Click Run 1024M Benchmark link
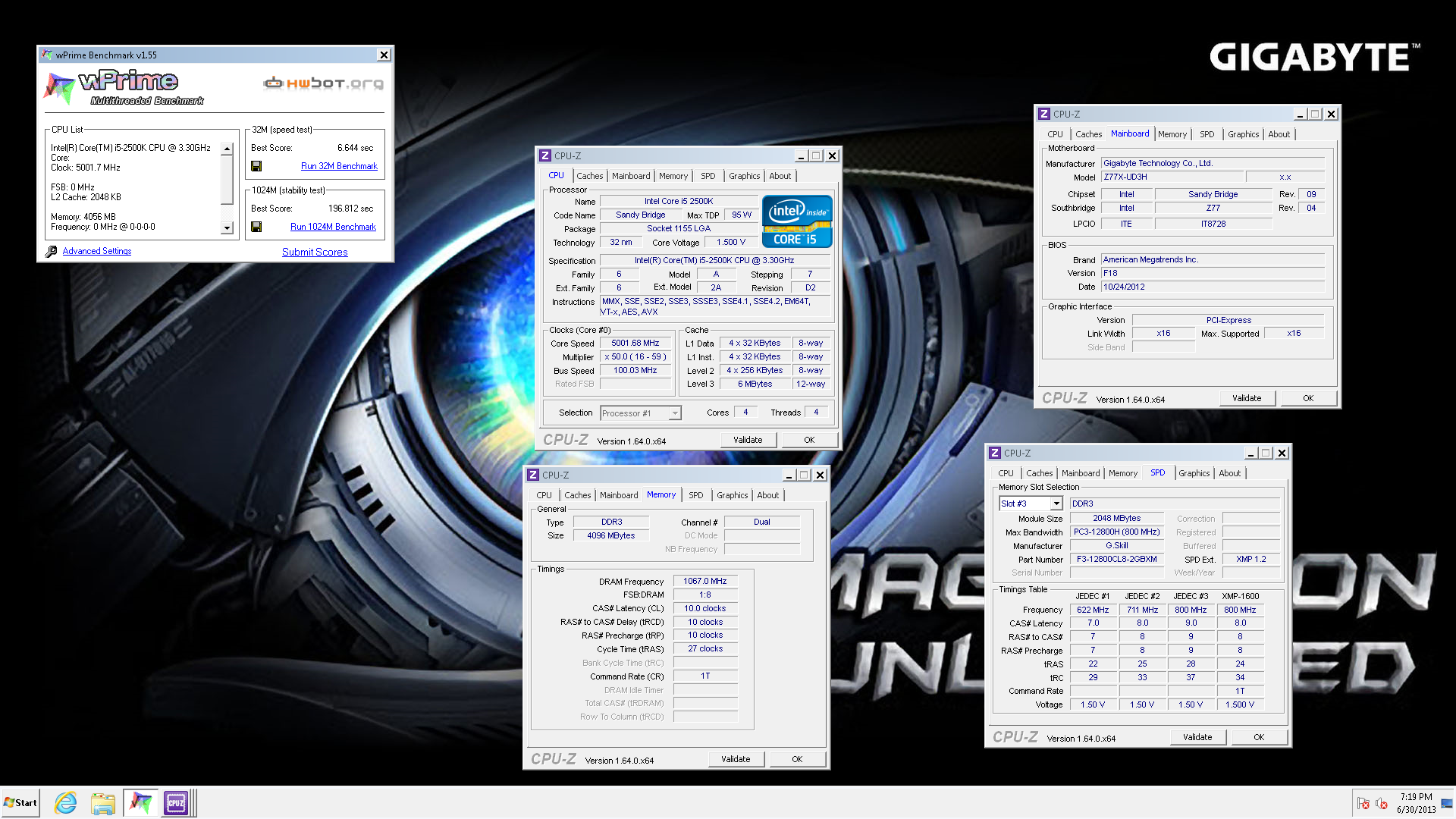 pyautogui.click(x=333, y=227)
